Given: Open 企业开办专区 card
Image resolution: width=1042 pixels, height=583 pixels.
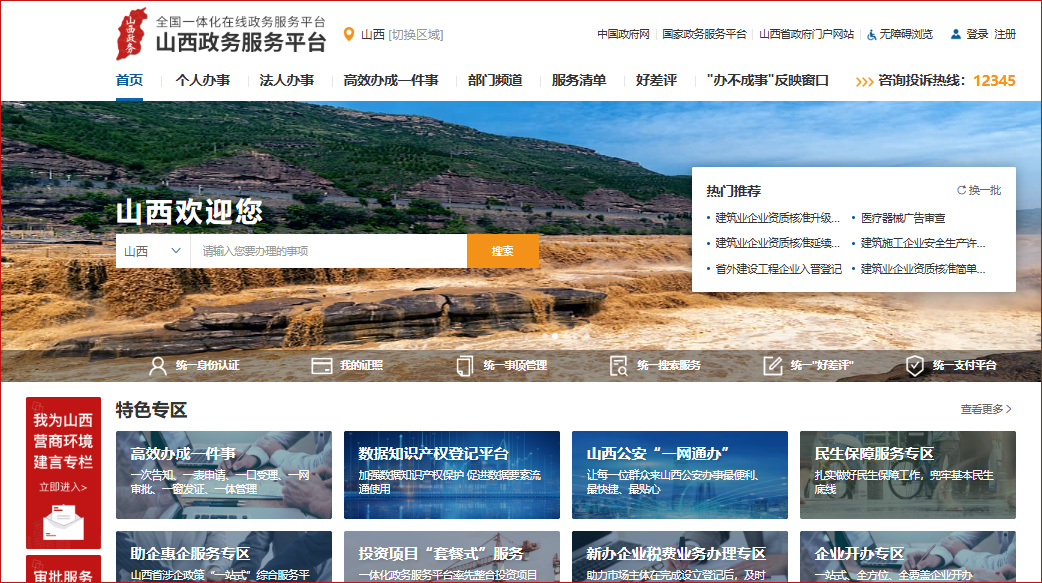Looking at the screenshot, I should 908,556.
